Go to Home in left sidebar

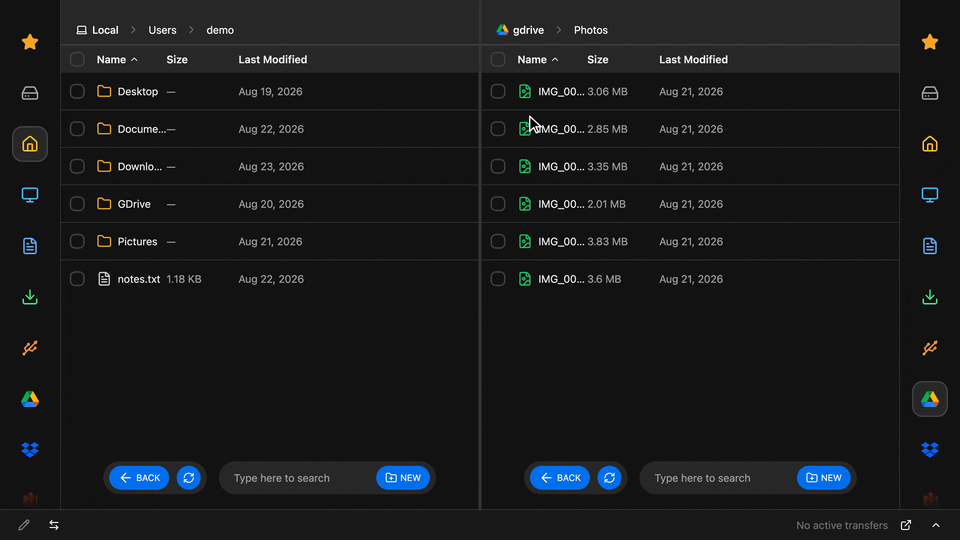(30, 144)
